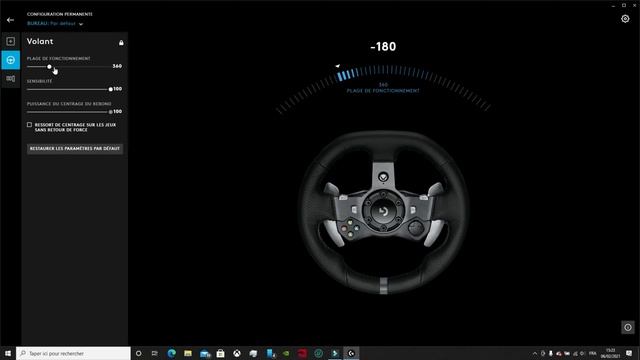This screenshot has width=640, height=360.
Task: Focus the Taper ici pour rechercher box
Action: click(x=73, y=353)
